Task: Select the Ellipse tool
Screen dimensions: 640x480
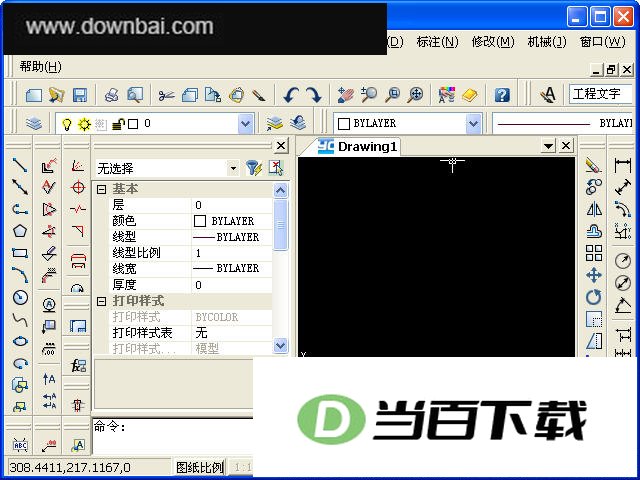Action: [x=20, y=341]
